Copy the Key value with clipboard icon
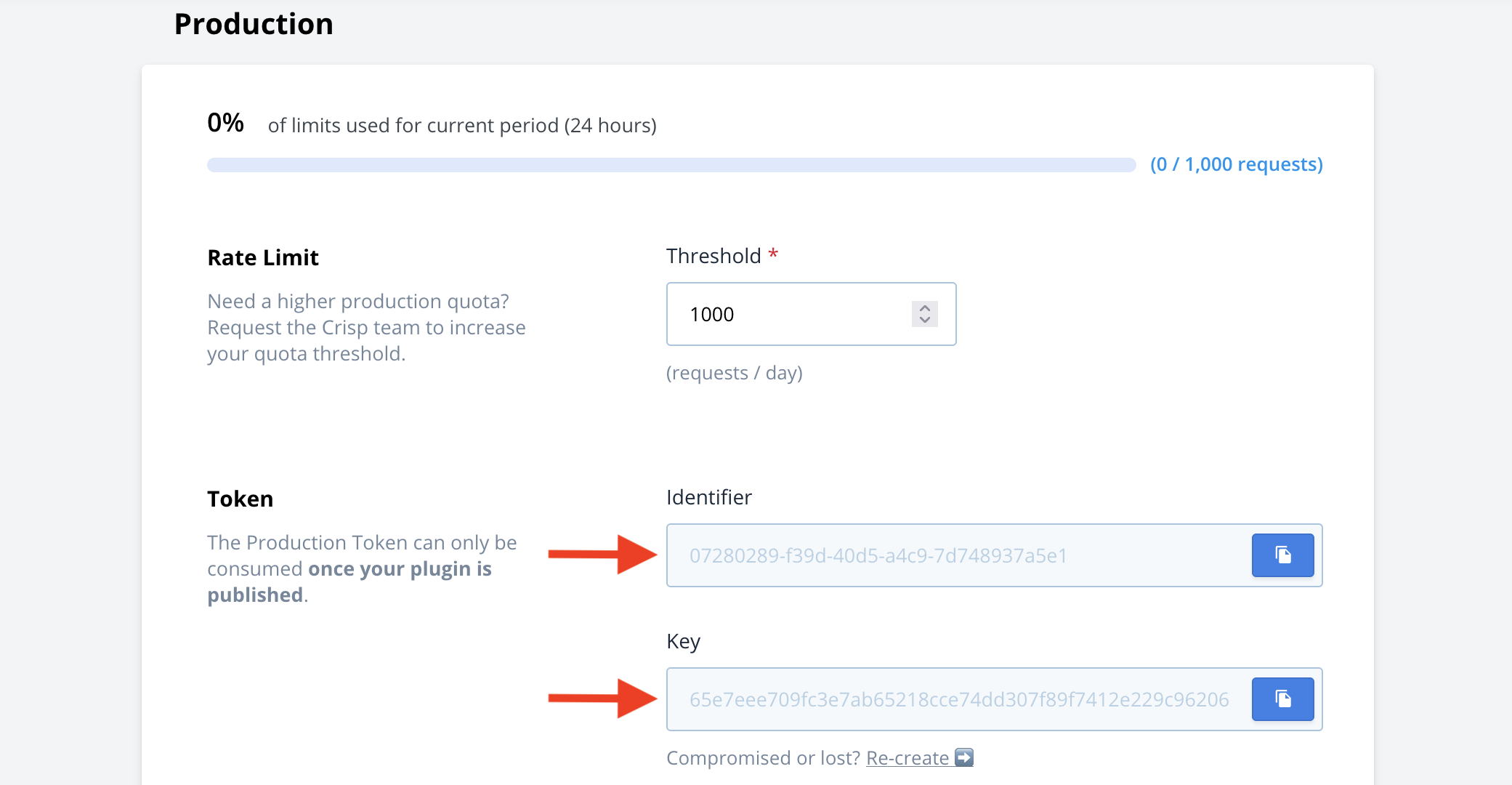Image resolution: width=1512 pixels, height=785 pixels. click(x=1282, y=699)
